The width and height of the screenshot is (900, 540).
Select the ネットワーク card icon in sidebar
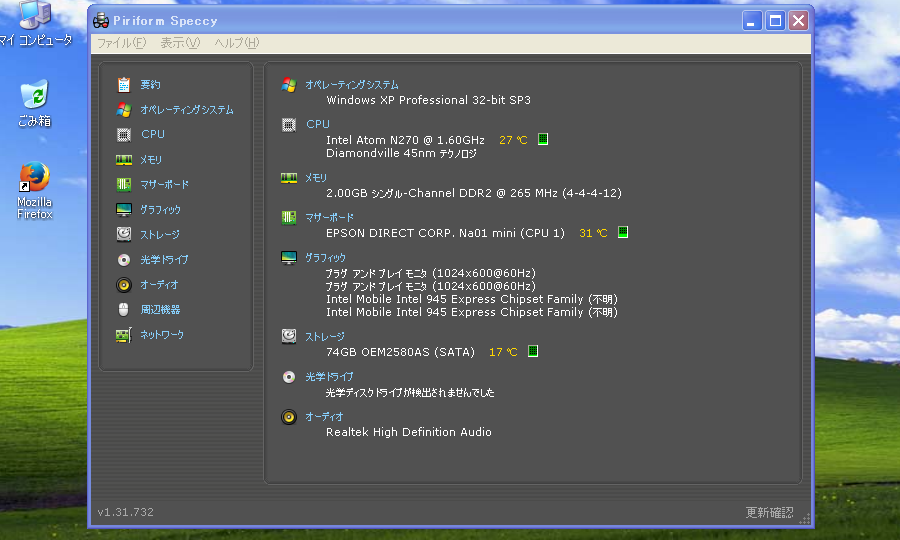(x=123, y=335)
